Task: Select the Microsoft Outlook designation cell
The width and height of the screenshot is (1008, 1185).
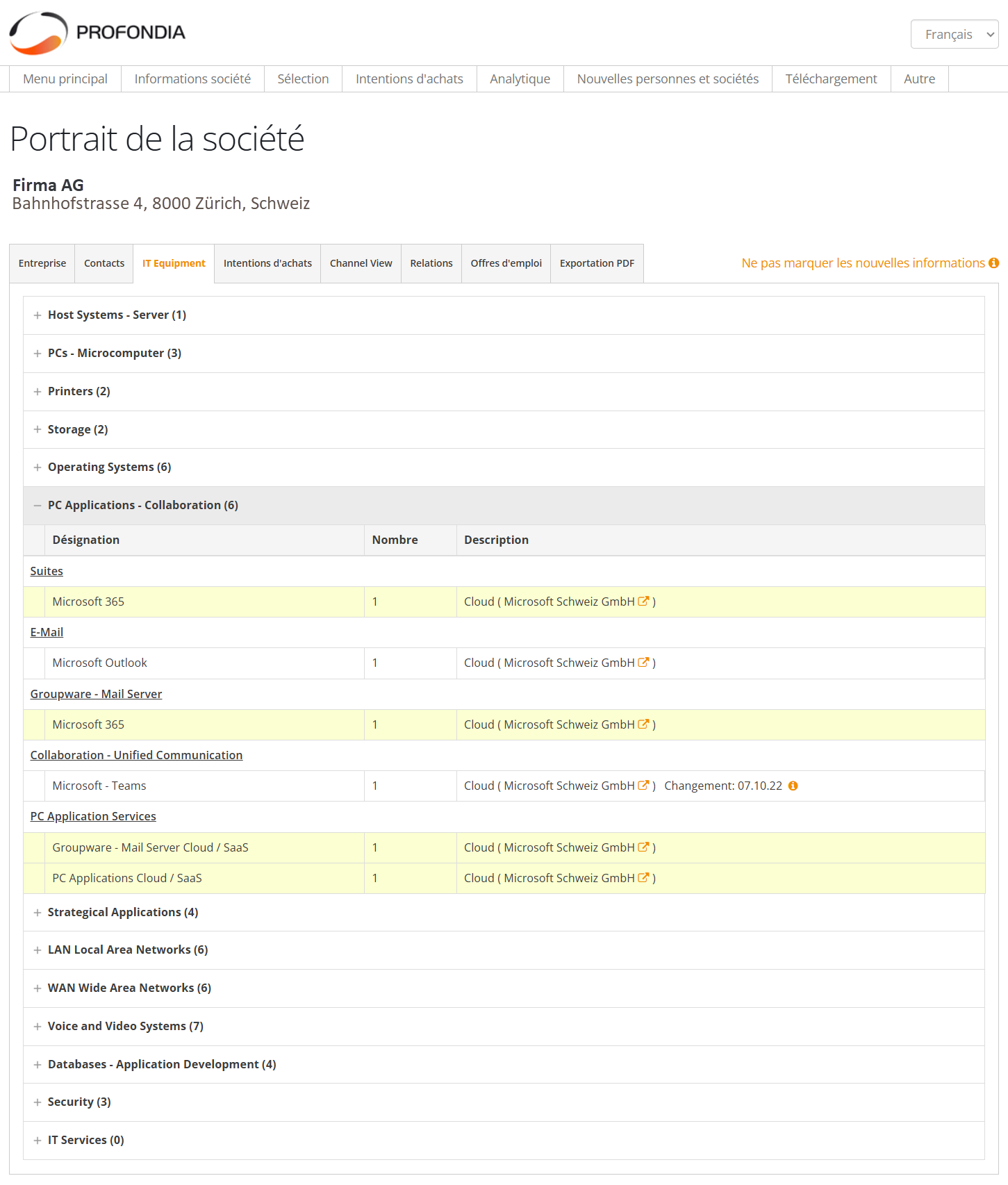Action: click(x=204, y=663)
